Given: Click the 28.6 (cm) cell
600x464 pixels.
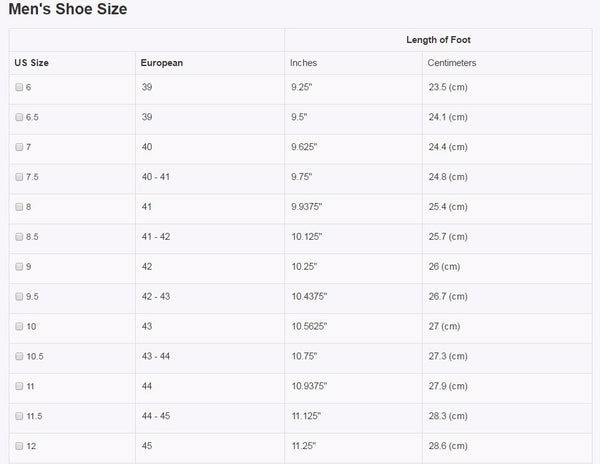Looking at the screenshot, I should 447,445.
